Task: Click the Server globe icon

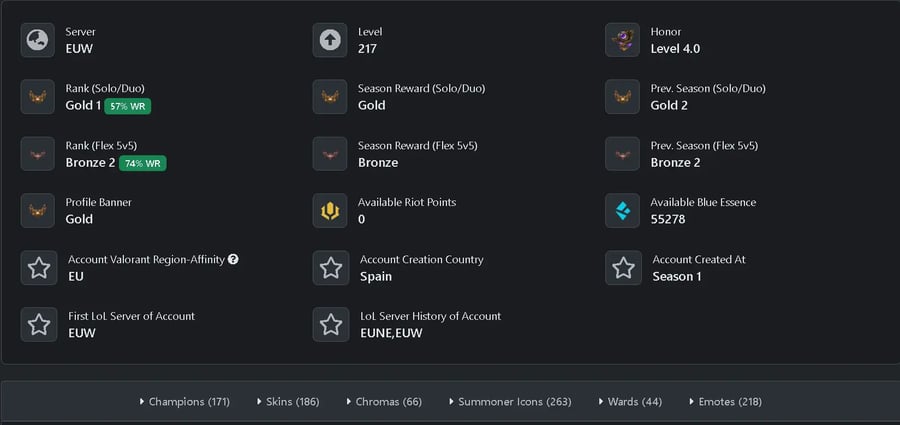Action: (38, 40)
